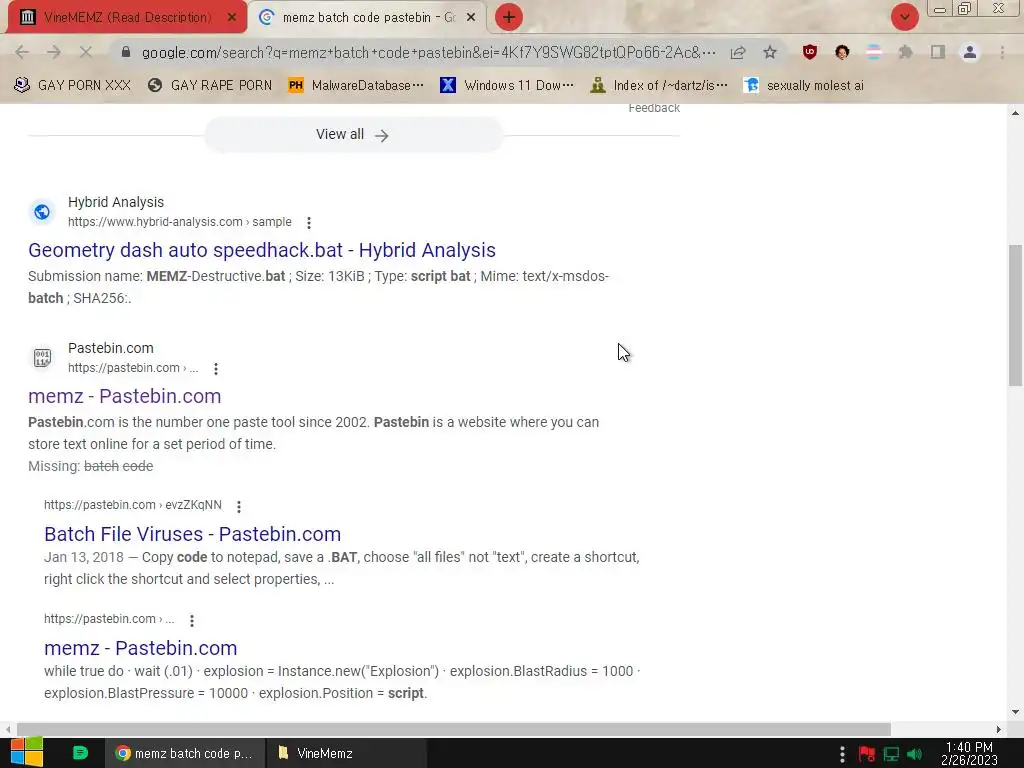Open the Windows 11 Dow… bookmark
1024x768 pixels.
tap(507, 86)
